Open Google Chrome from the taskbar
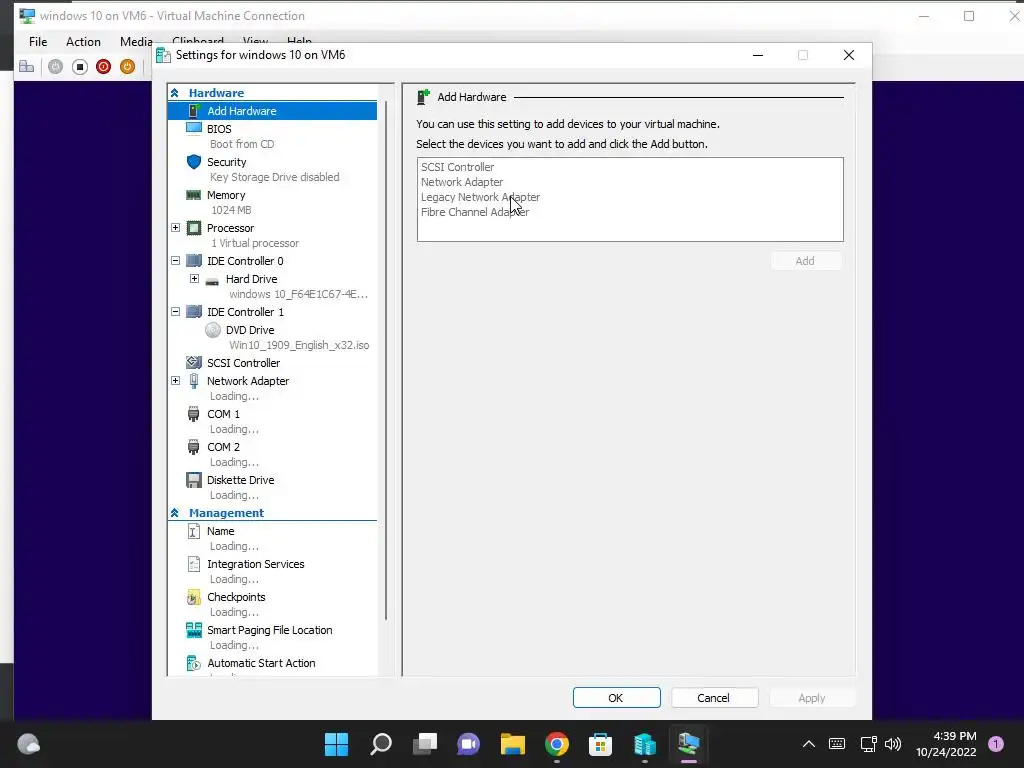Image resolution: width=1024 pixels, height=768 pixels. click(x=557, y=744)
